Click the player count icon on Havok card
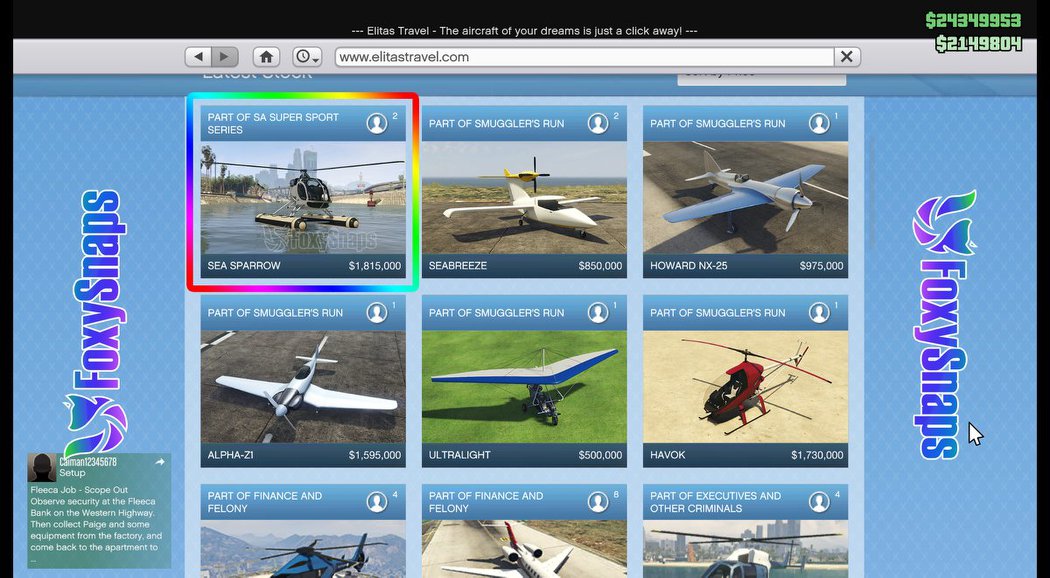Screen dimensions: 1050x578 (x=819, y=313)
